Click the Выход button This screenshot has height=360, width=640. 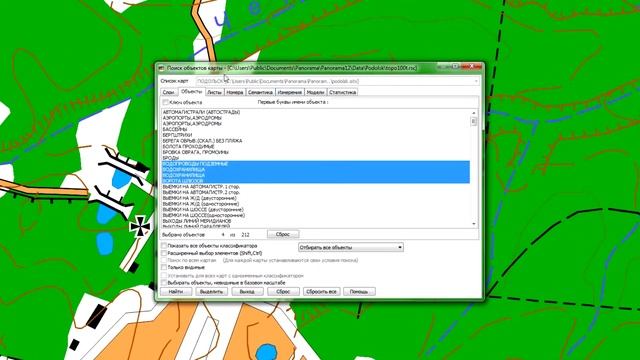(247, 291)
